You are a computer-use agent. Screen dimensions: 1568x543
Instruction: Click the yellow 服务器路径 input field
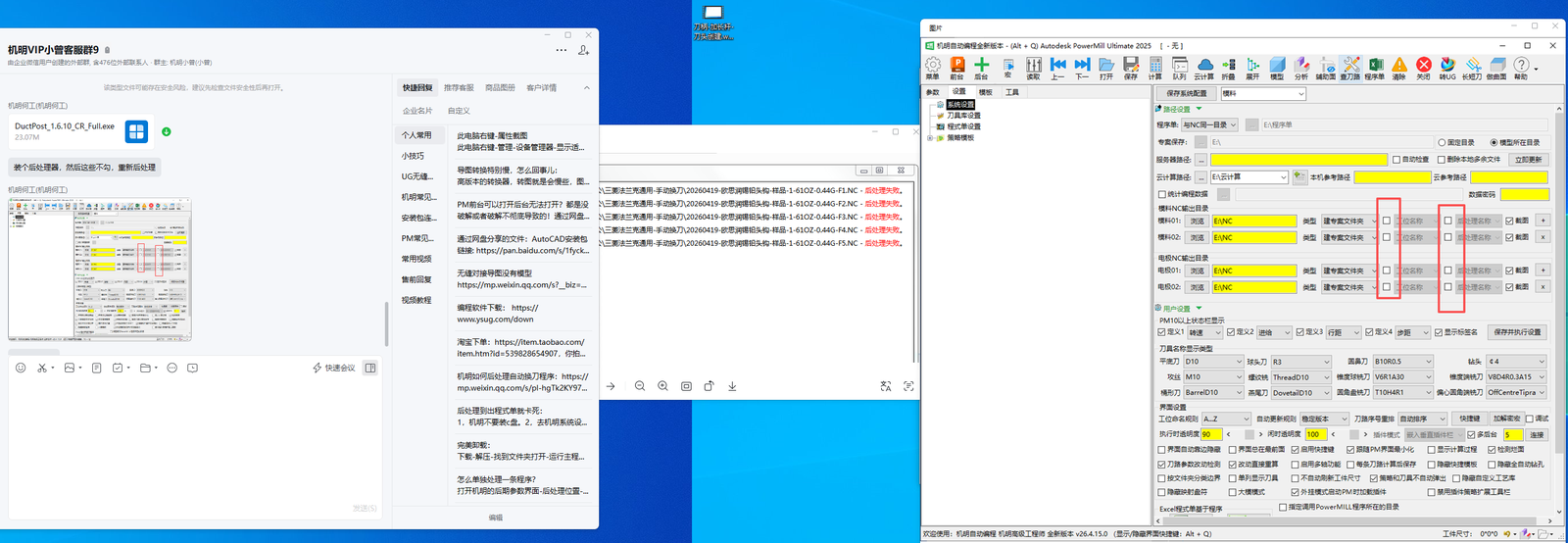[x=1299, y=159]
